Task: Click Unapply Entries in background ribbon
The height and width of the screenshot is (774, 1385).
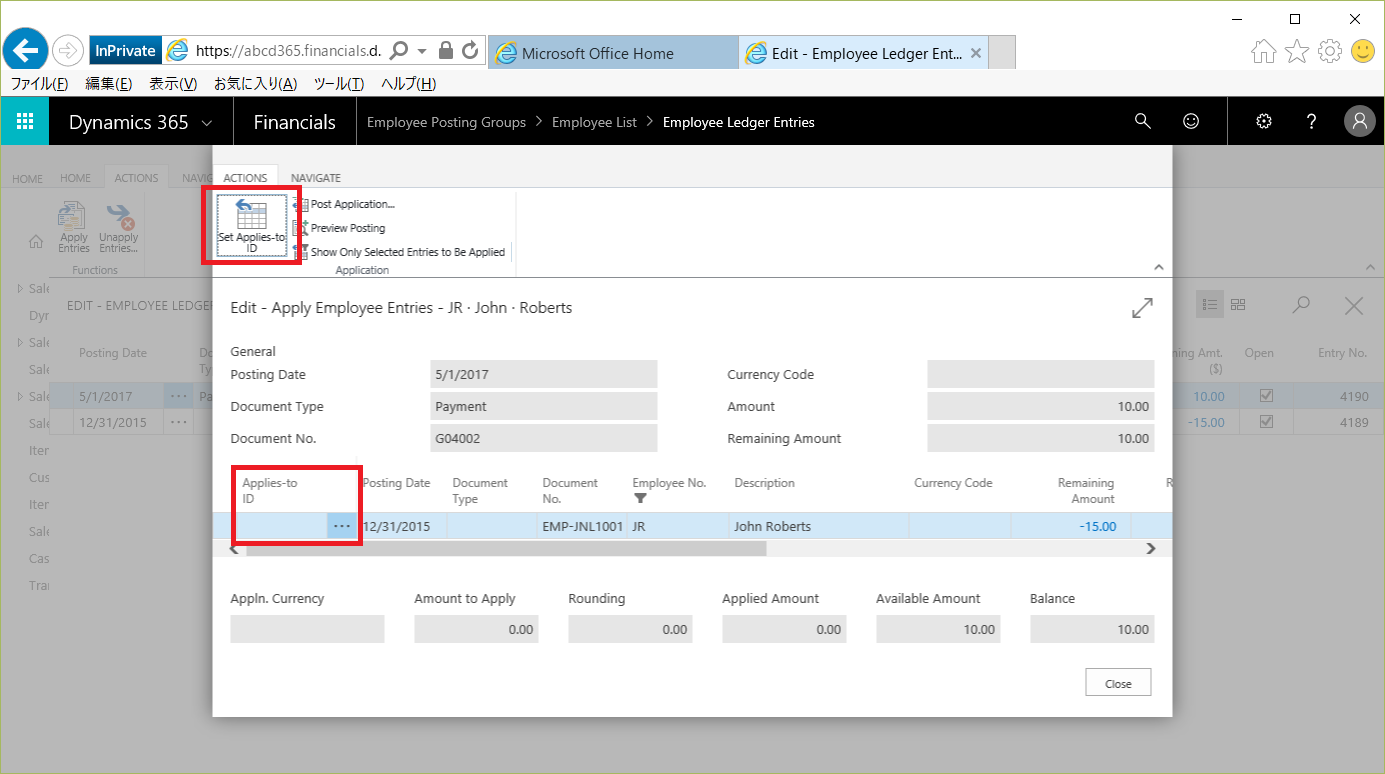Action: pos(119,227)
